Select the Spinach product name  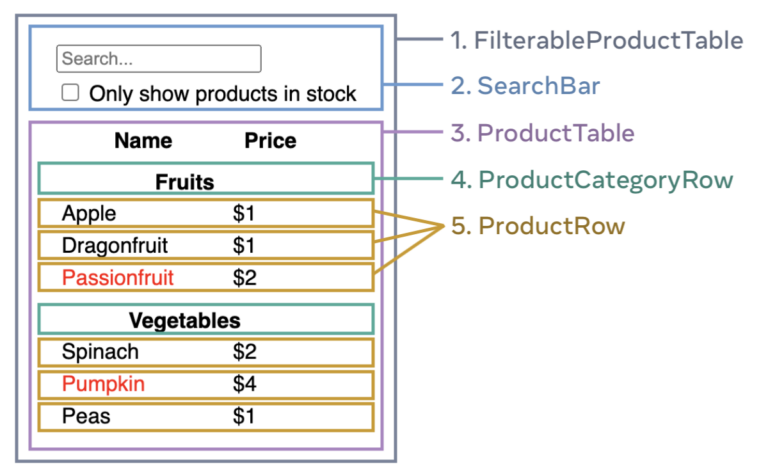[100, 352]
